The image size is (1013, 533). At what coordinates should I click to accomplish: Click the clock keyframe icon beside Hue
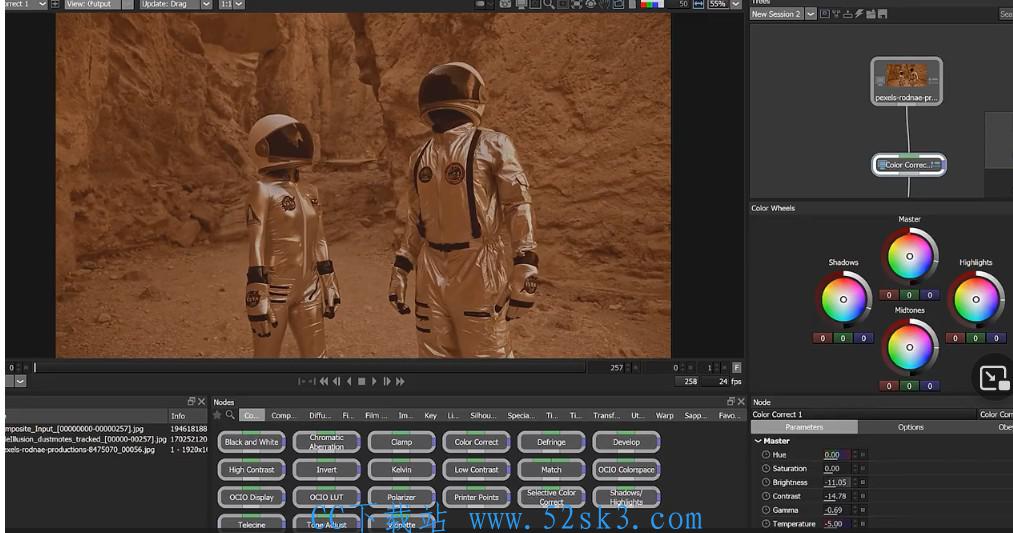point(766,455)
